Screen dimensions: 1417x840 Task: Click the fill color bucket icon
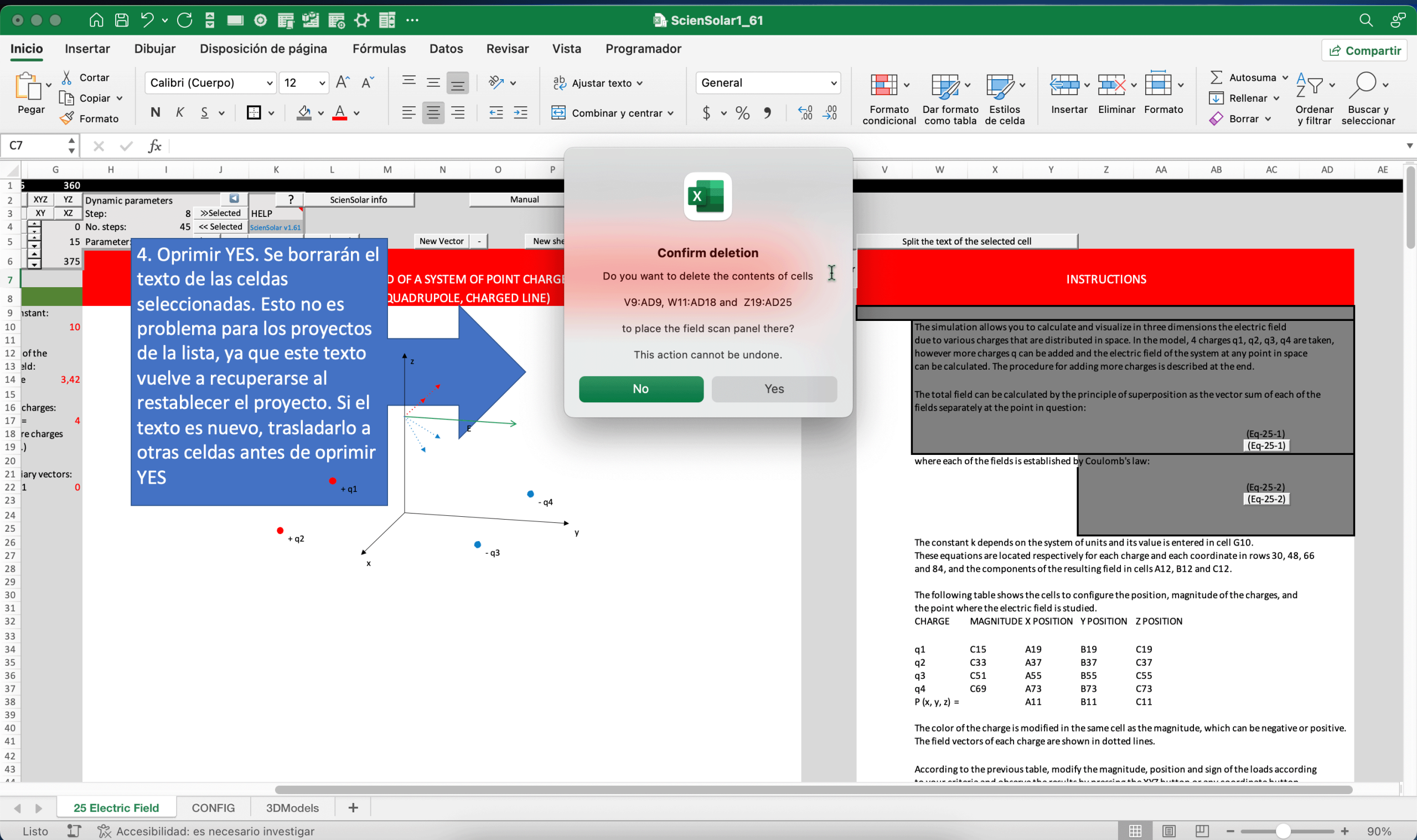(304, 113)
